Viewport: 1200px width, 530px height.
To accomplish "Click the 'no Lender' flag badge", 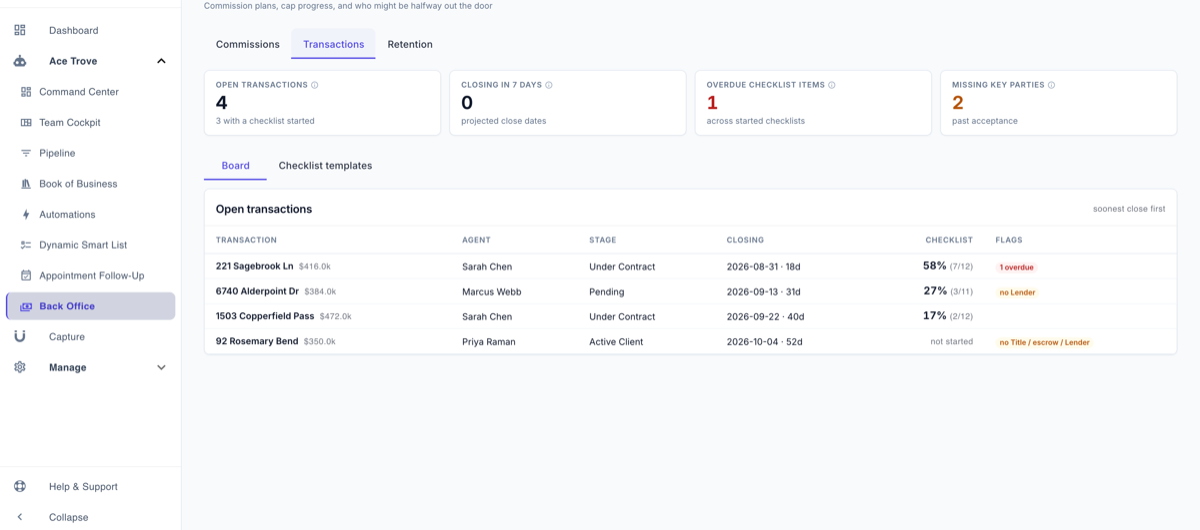I will pyautogui.click(x=1017, y=292).
